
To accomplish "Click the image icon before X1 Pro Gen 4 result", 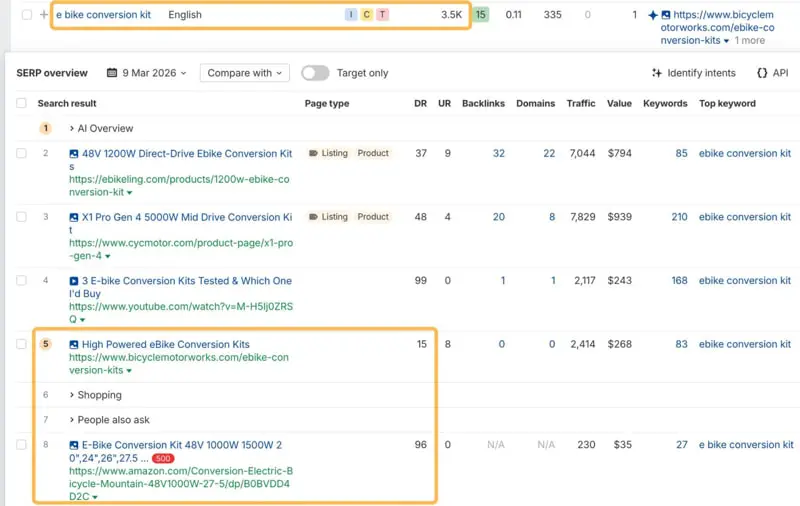I will point(73,217).
